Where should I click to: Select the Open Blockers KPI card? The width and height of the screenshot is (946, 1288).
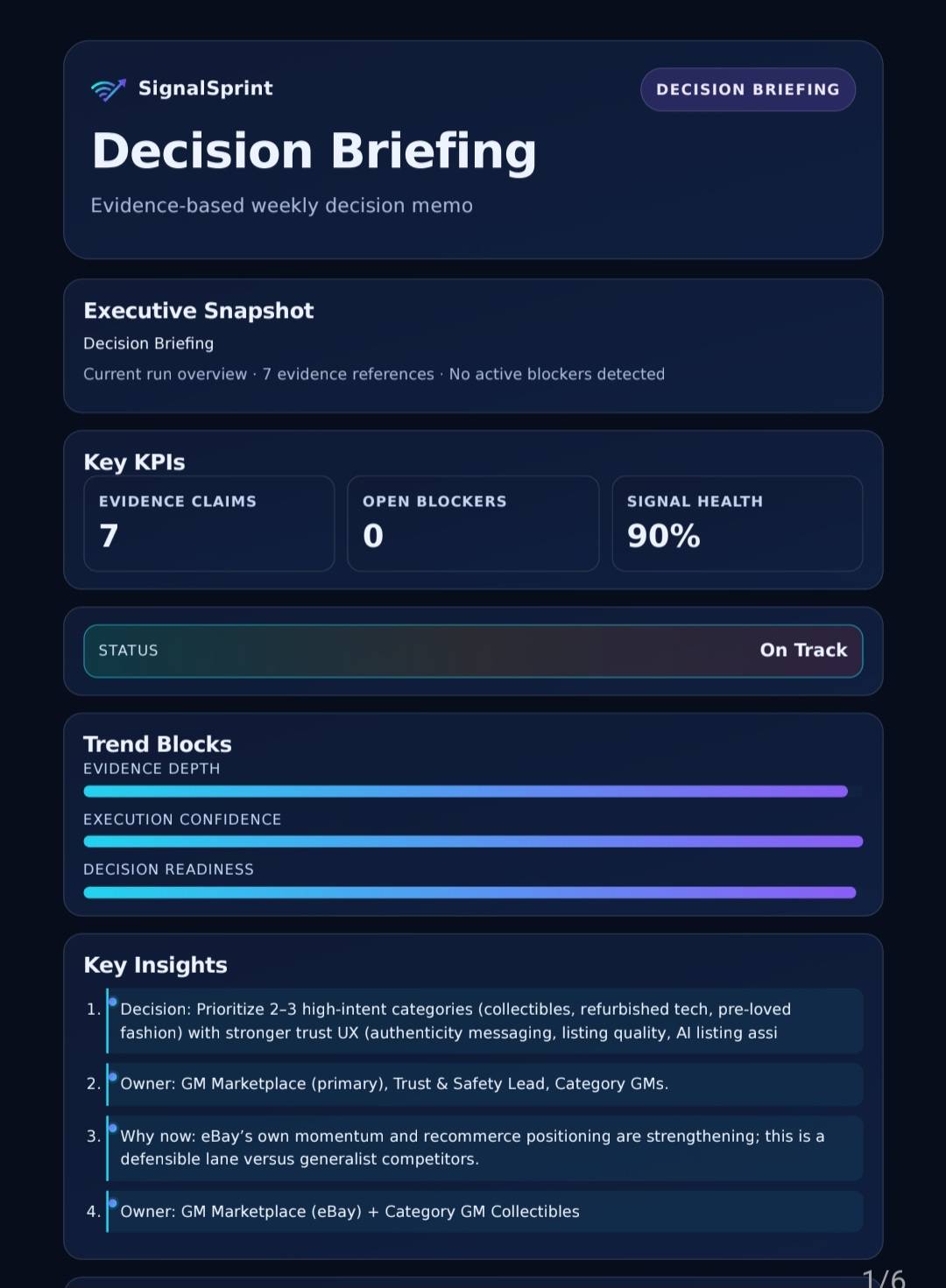point(473,523)
